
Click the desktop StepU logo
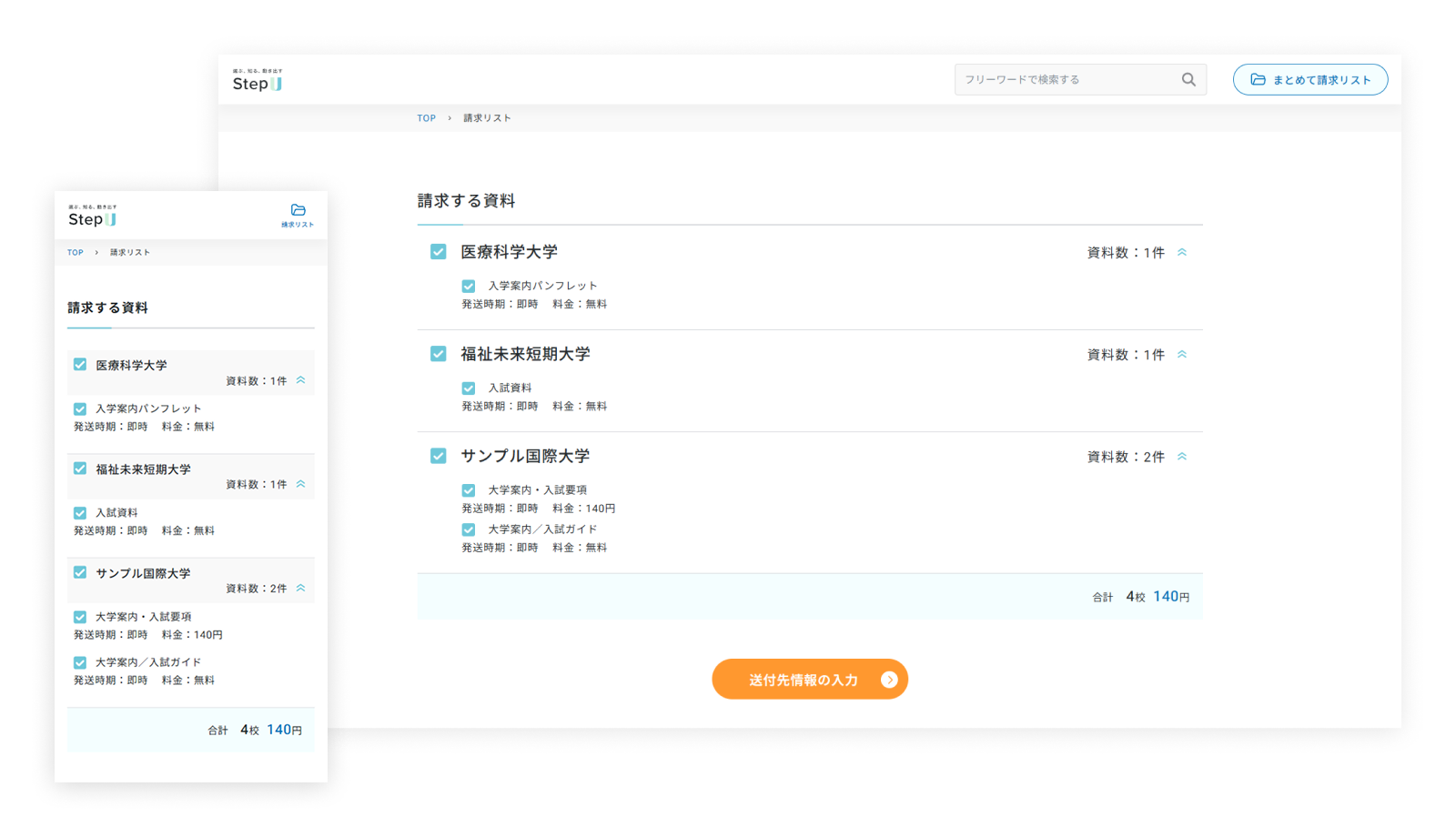click(x=258, y=81)
